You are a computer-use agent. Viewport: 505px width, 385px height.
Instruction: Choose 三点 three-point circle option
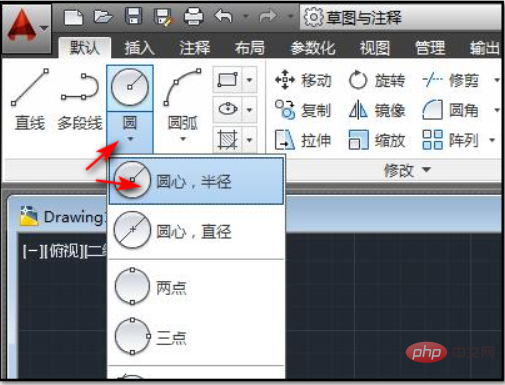point(196,337)
